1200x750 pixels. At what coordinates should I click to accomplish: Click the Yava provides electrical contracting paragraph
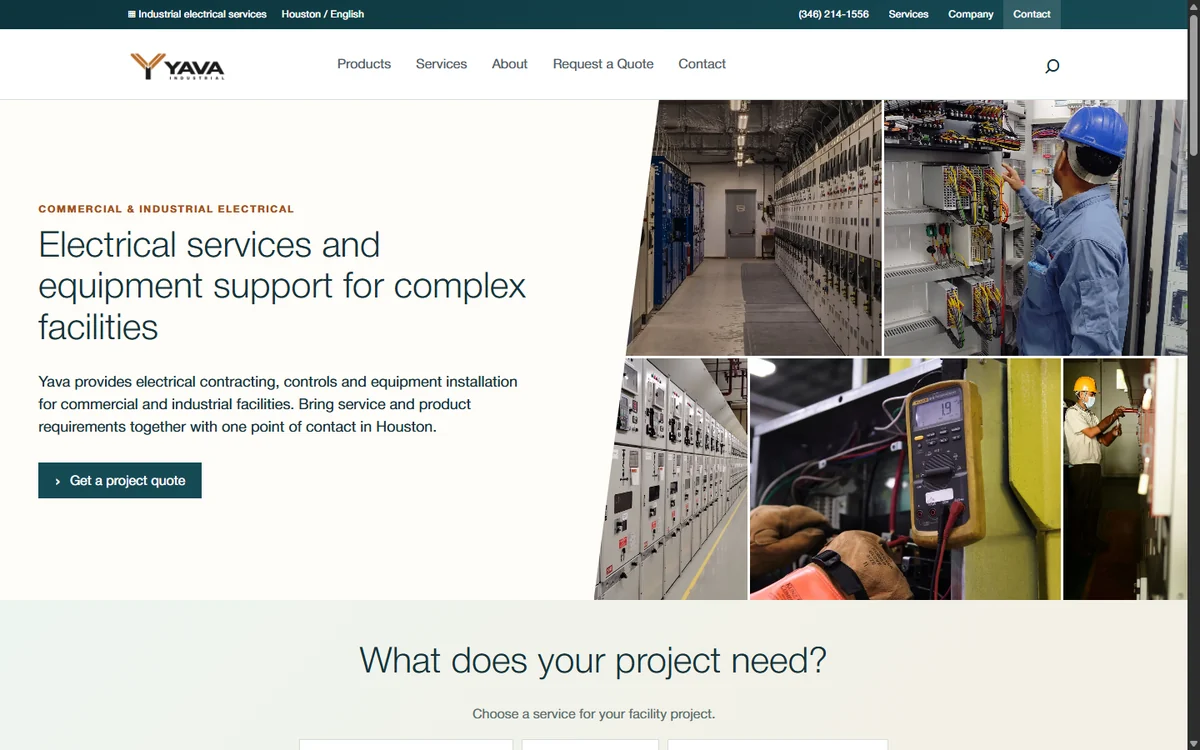(278, 404)
